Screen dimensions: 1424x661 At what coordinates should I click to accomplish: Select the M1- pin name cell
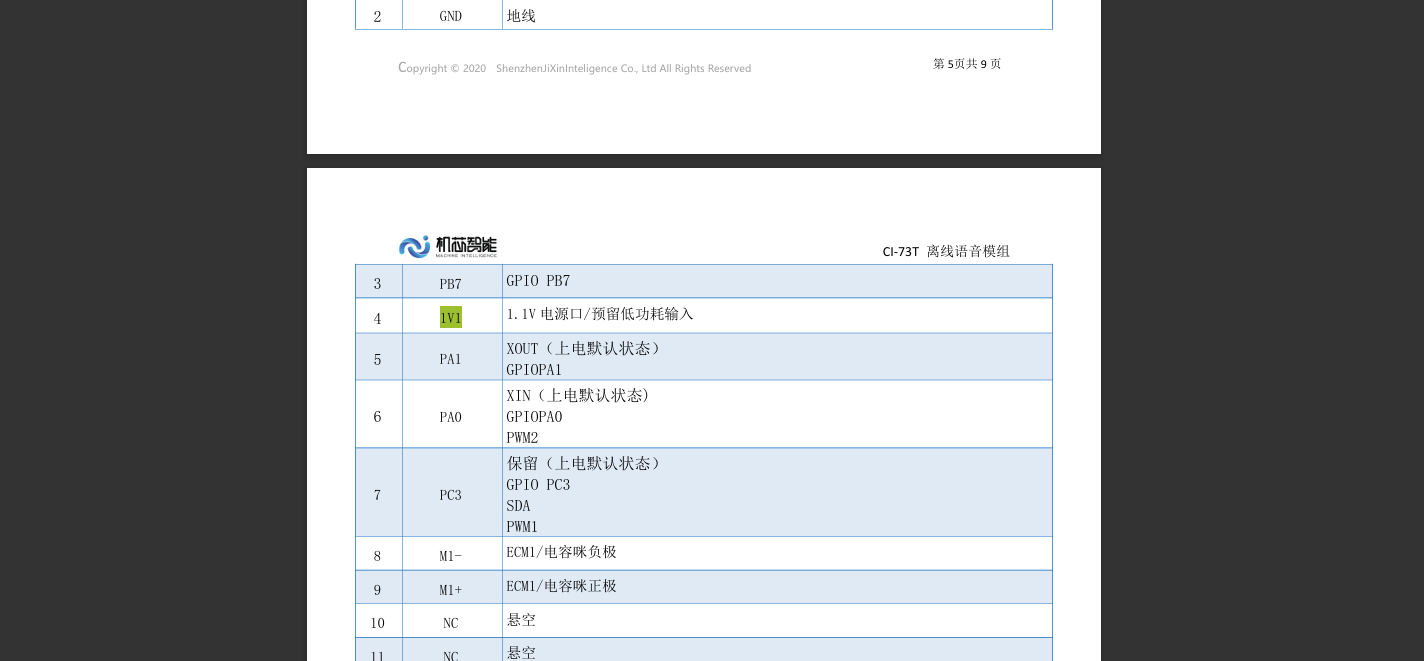click(451, 556)
